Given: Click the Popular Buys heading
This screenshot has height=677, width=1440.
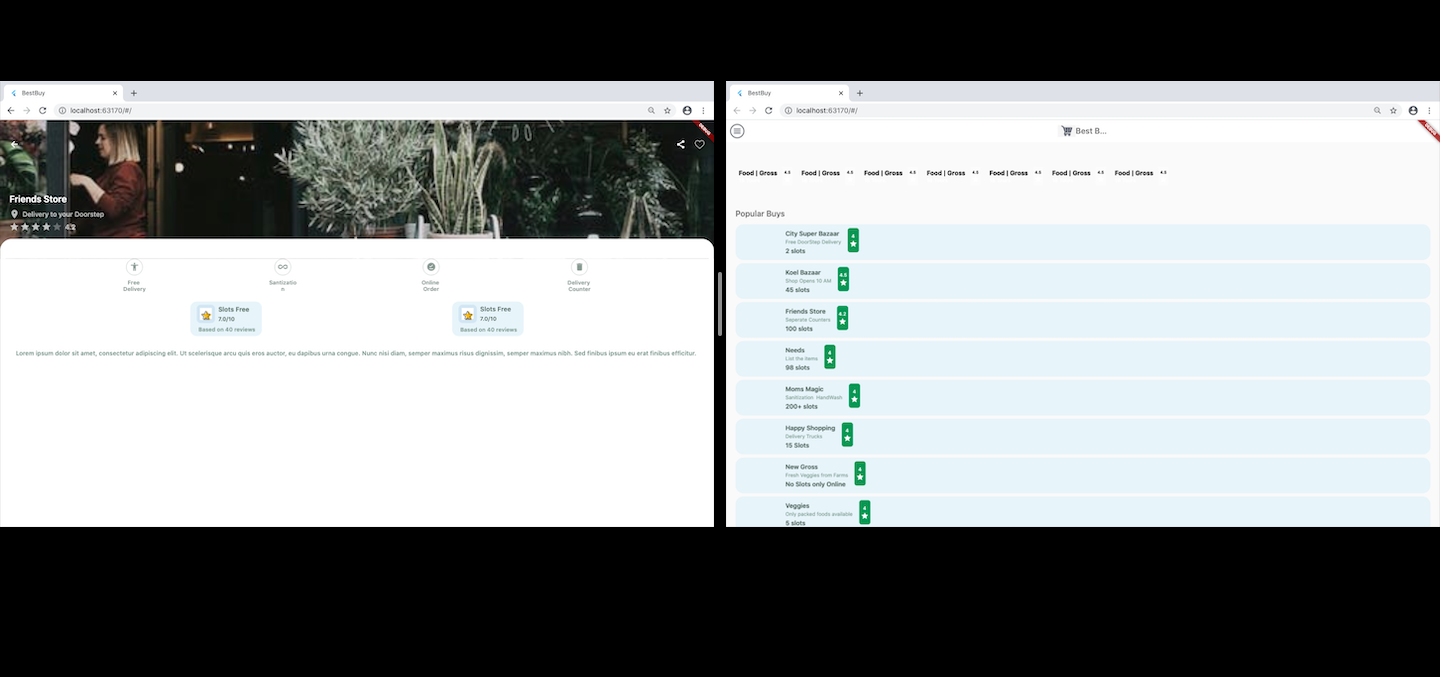Looking at the screenshot, I should pos(760,214).
